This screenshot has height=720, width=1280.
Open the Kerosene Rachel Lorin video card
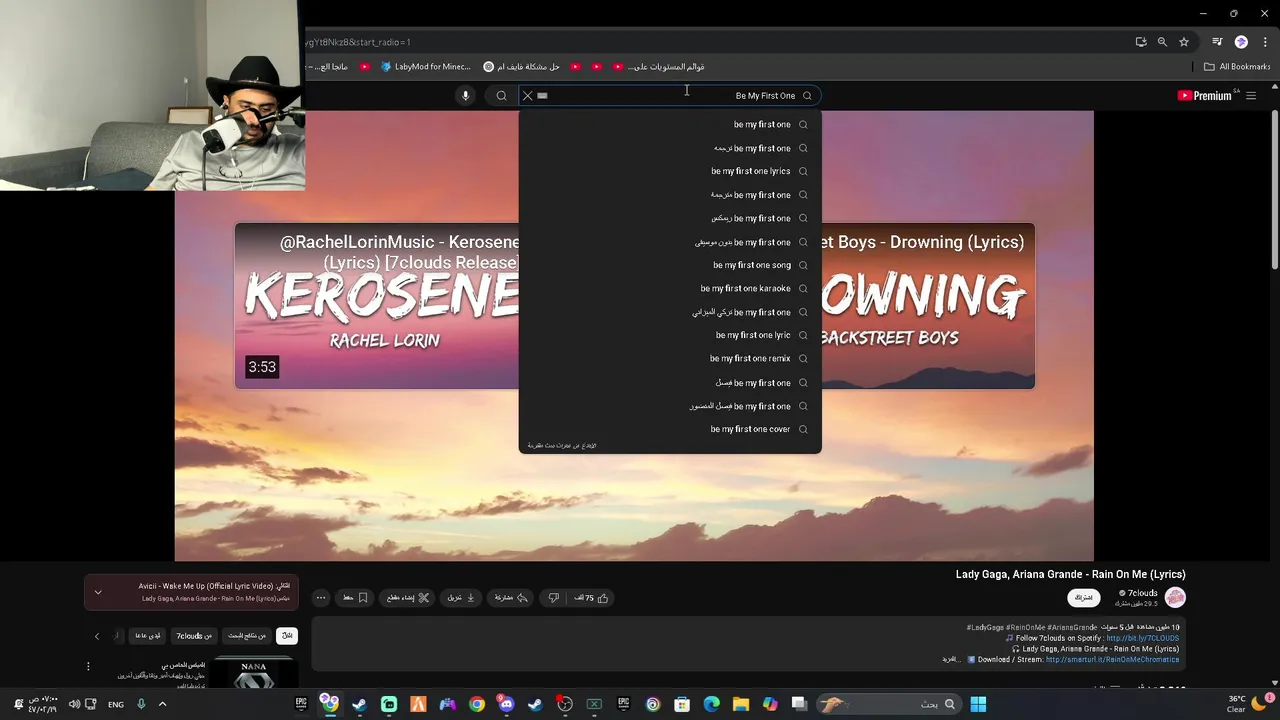click(377, 306)
